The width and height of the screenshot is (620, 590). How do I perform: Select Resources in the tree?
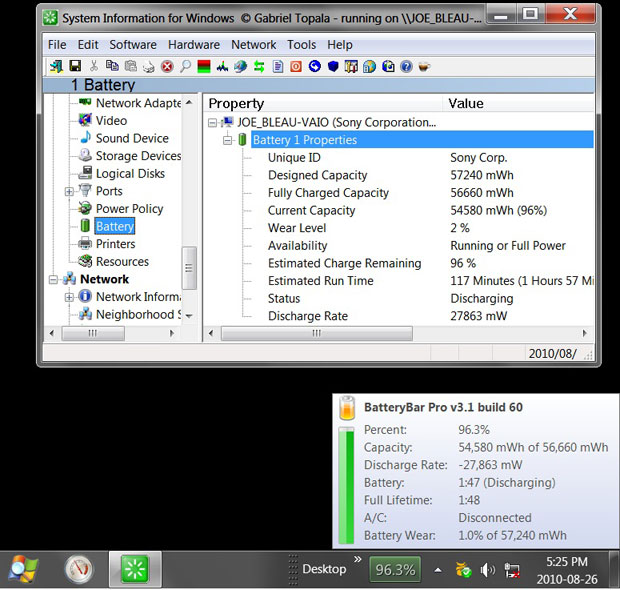(122, 261)
